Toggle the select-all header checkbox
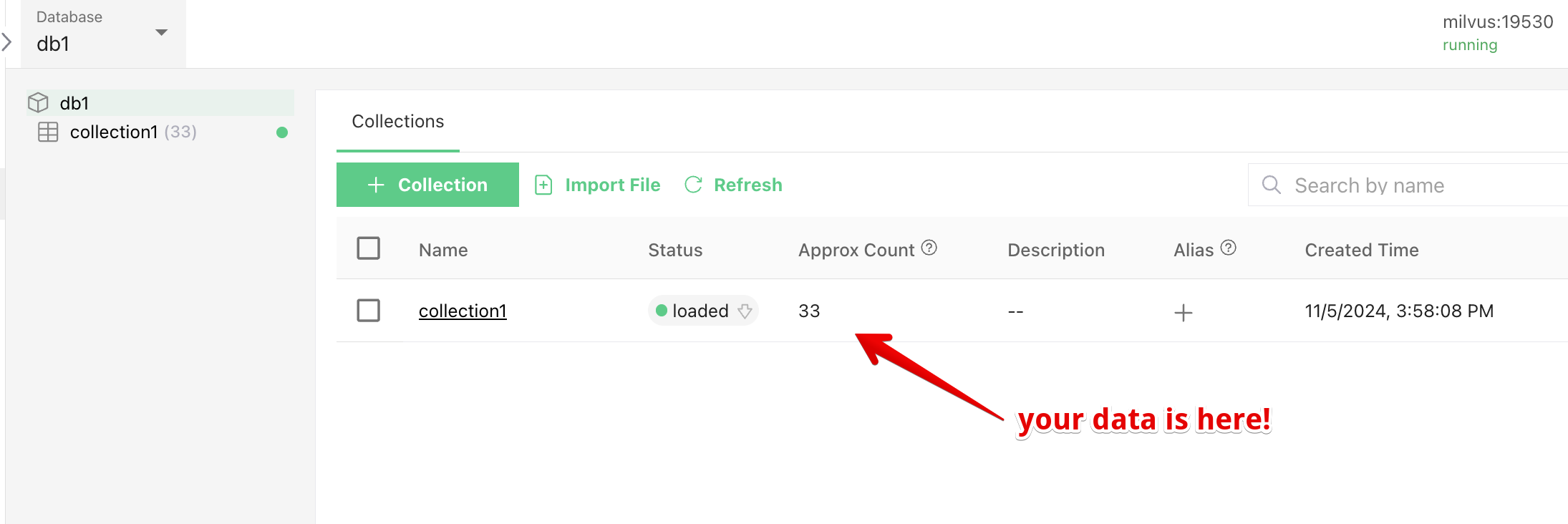 click(x=369, y=248)
